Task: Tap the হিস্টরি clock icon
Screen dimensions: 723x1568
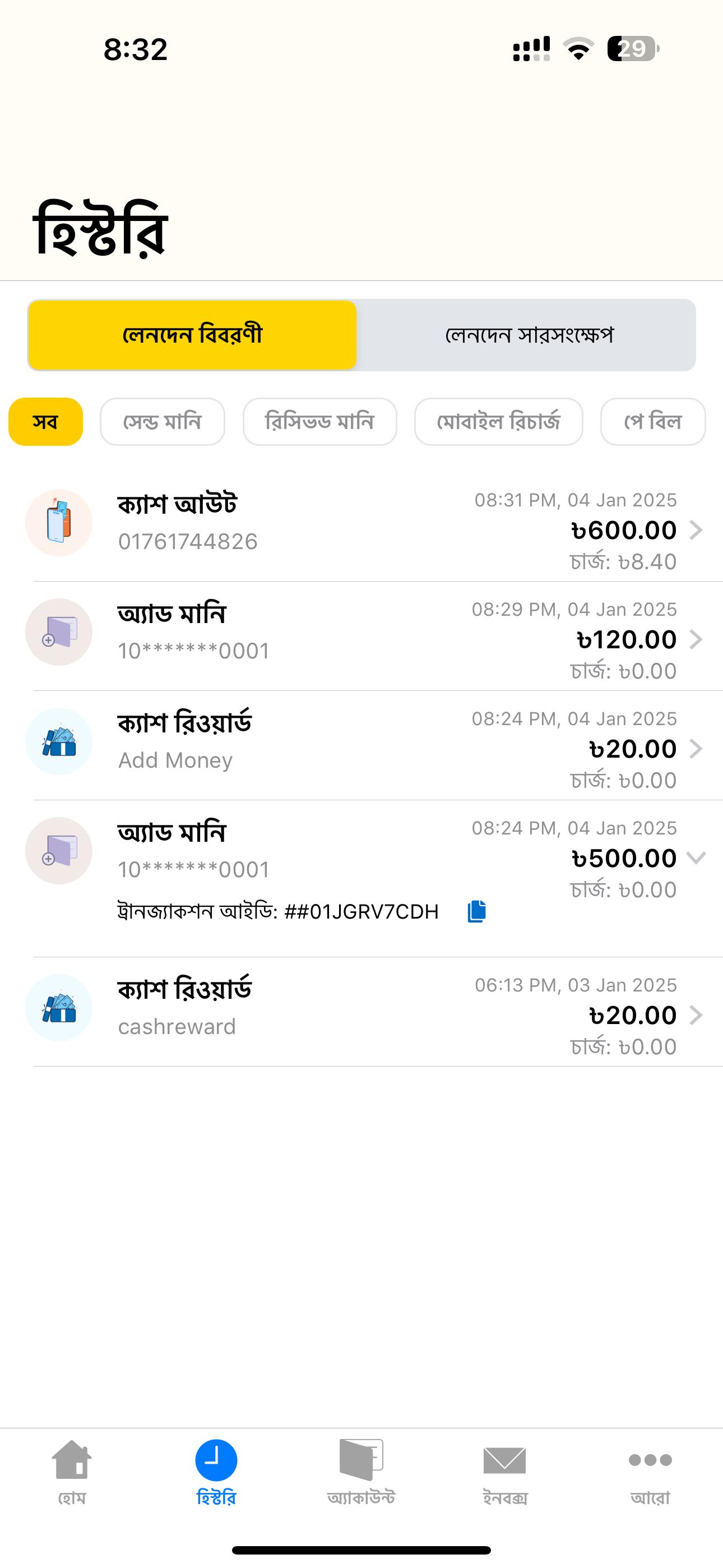Action: (216, 1460)
